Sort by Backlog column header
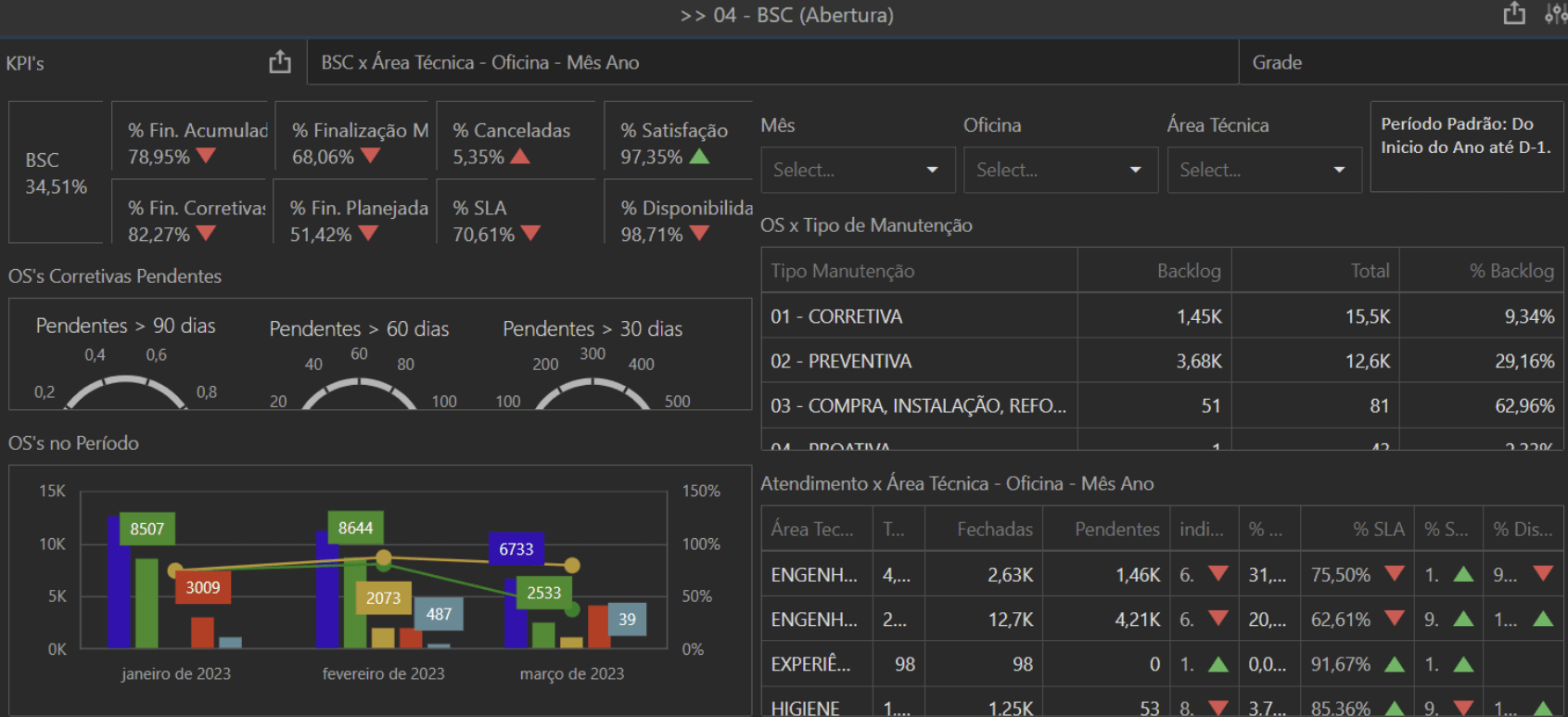This screenshot has height=717, width=1568. (x=1154, y=271)
